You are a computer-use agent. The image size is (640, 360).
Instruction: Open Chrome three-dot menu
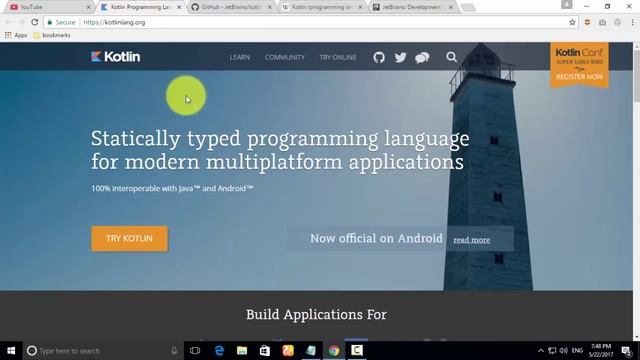click(632, 22)
